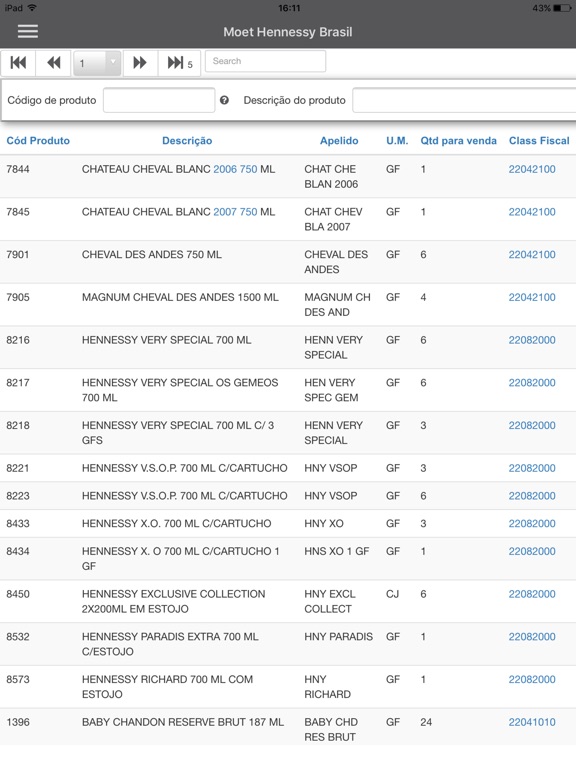Open Class Fiscal link for product 8433

coord(532,523)
